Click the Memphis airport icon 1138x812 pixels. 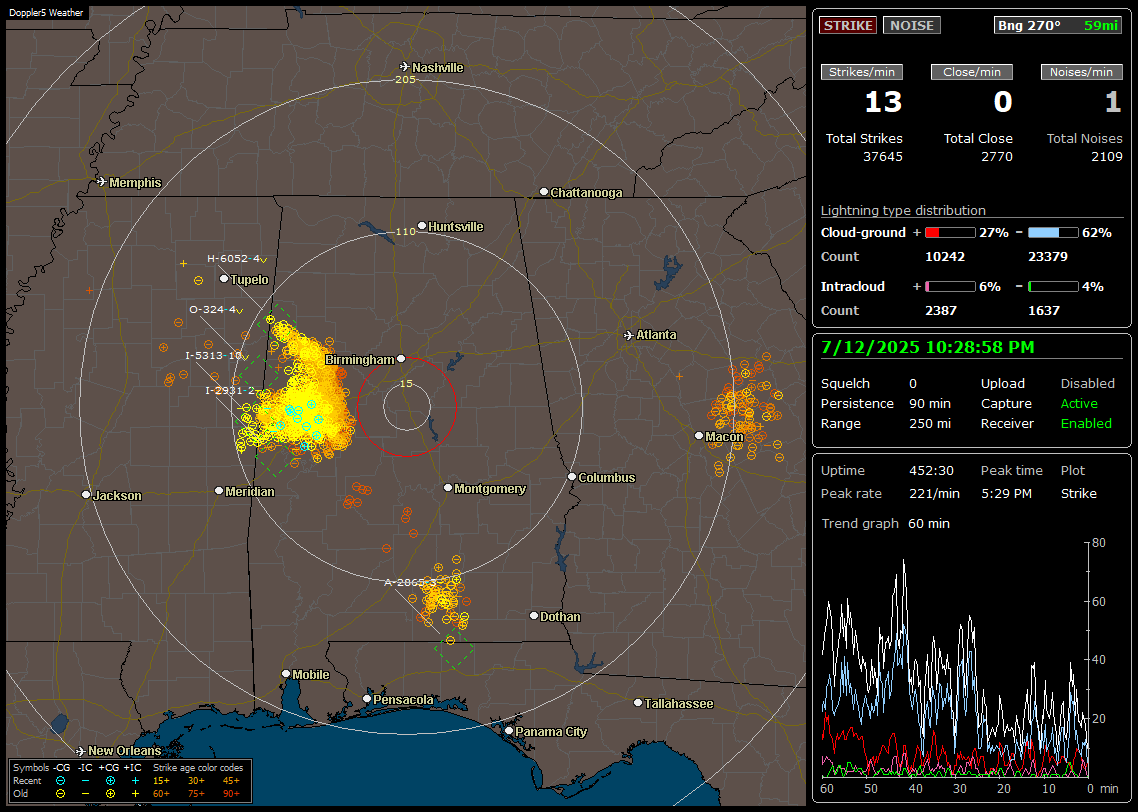[x=102, y=181]
